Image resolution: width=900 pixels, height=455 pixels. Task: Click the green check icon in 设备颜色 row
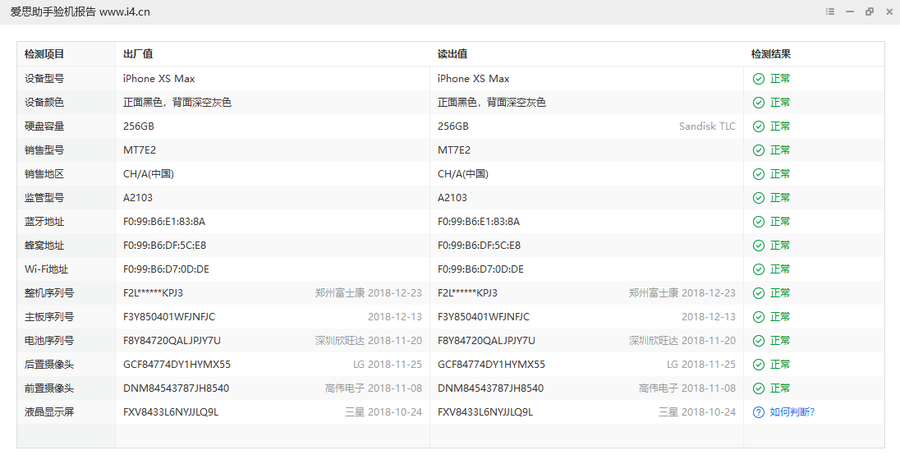[x=759, y=103]
